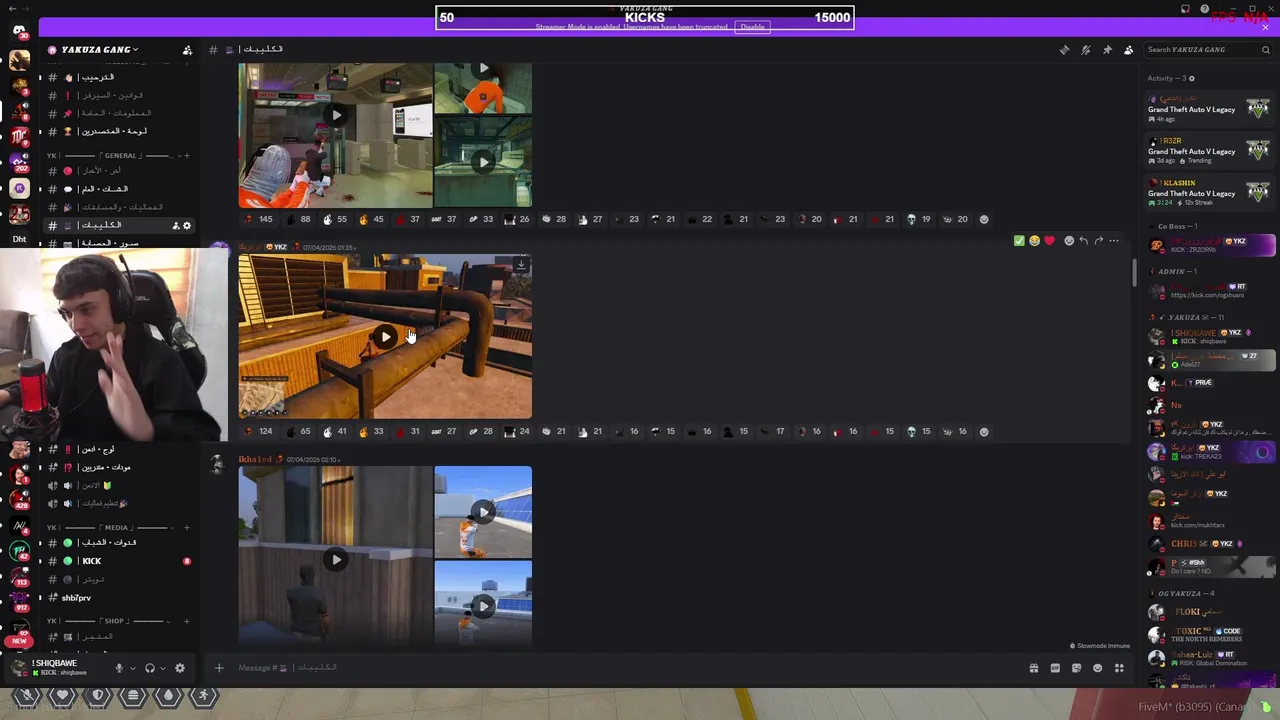Screen dimensions: 1280x720
Task: Expand headphone output options arrow
Action: [x=163, y=668]
